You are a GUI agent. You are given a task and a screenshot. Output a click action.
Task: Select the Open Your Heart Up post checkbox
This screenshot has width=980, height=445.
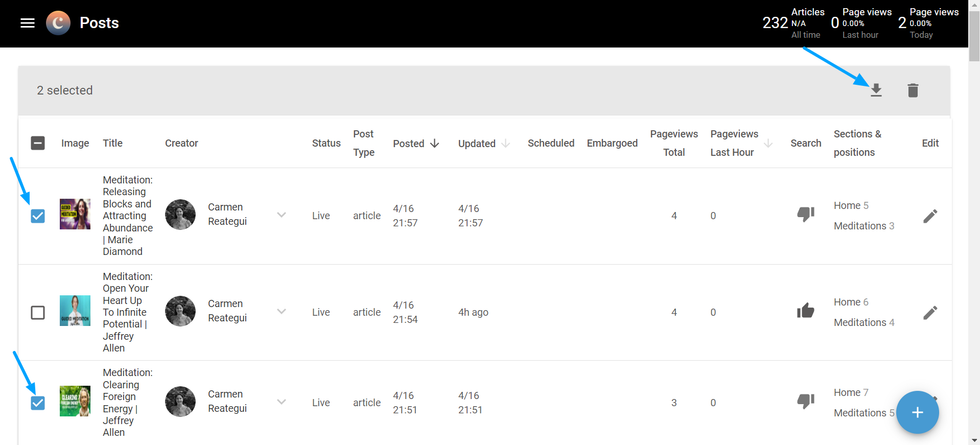click(38, 312)
